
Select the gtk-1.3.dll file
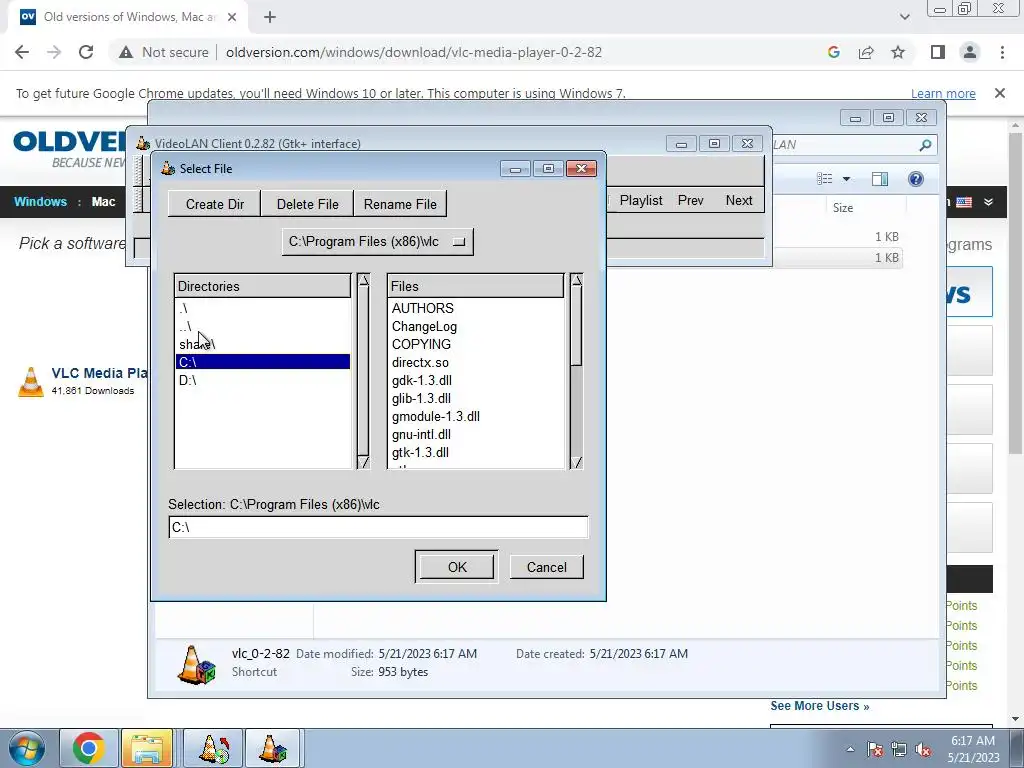pos(475,452)
